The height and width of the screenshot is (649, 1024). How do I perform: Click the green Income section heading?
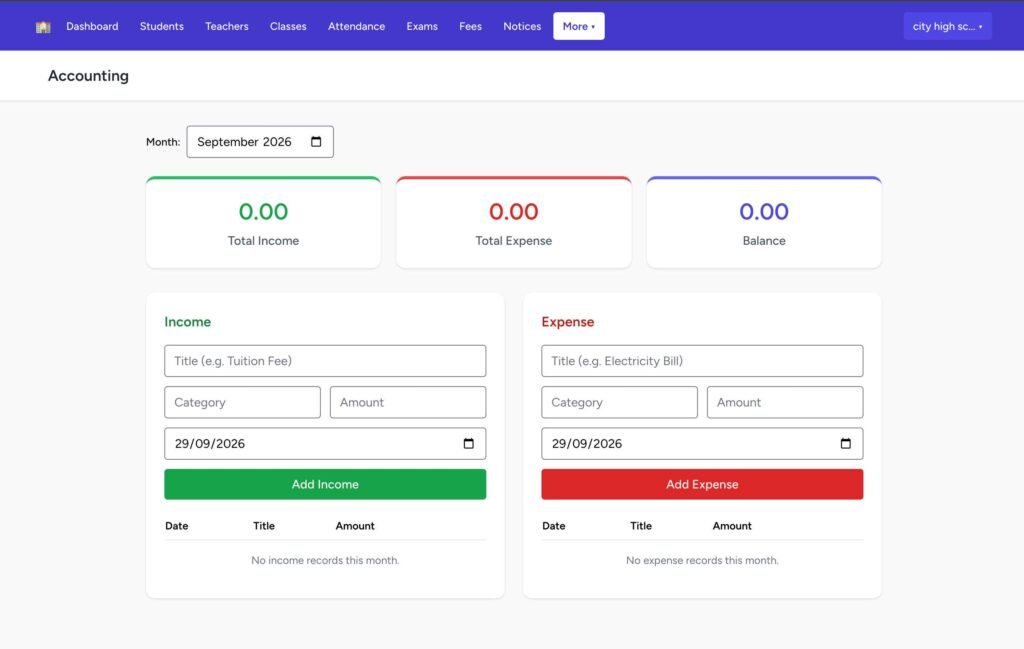pos(187,322)
